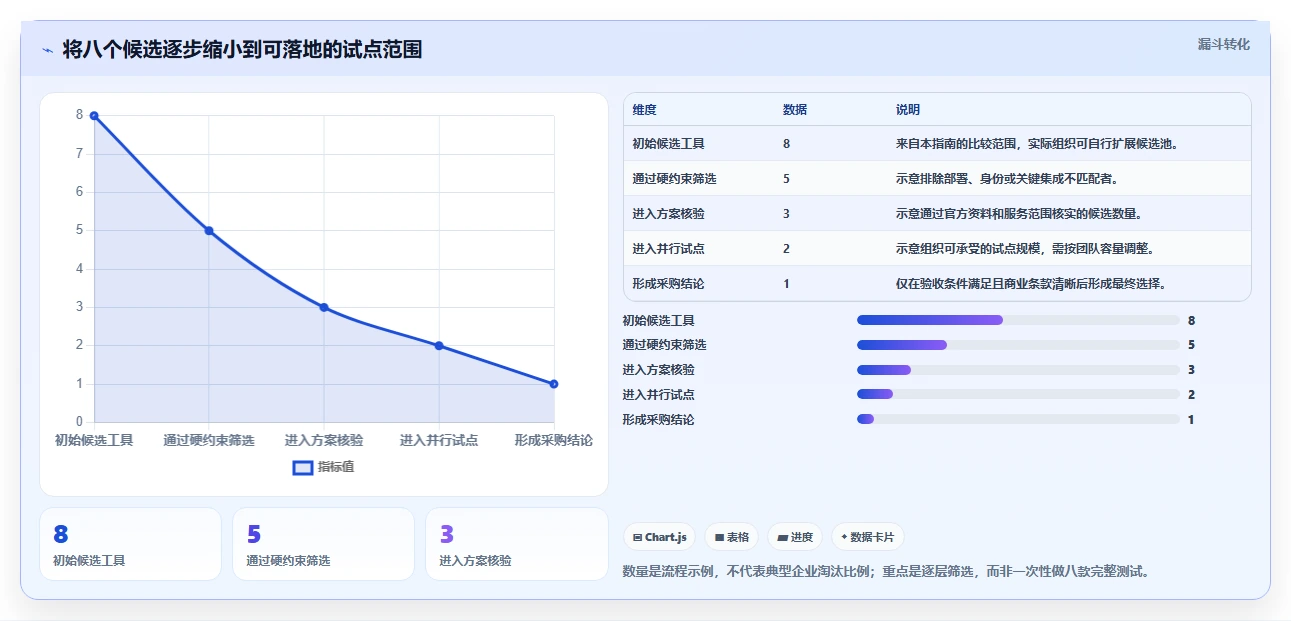Screen dimensions: 1291x621
Task: Select the Chart.js tag chip
Action: tap(659, 537)
